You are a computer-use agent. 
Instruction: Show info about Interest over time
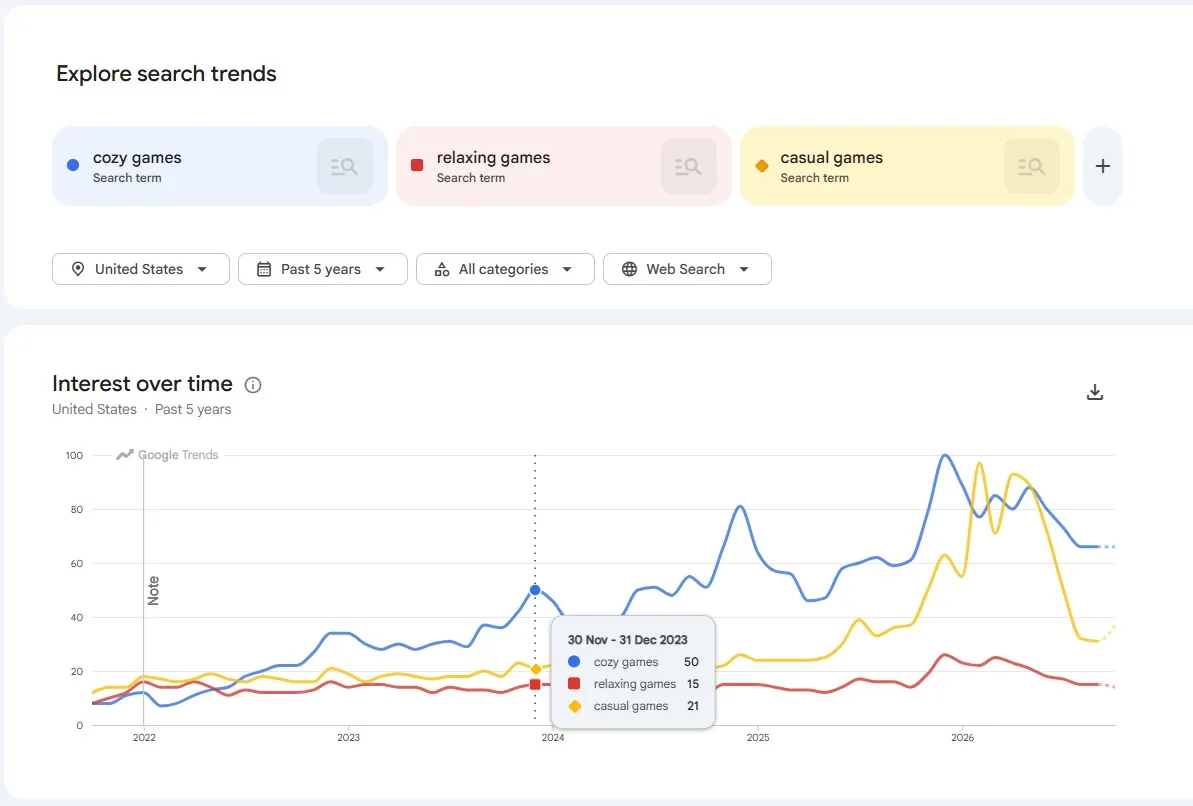pyautogui.click(x=253, y=385)
